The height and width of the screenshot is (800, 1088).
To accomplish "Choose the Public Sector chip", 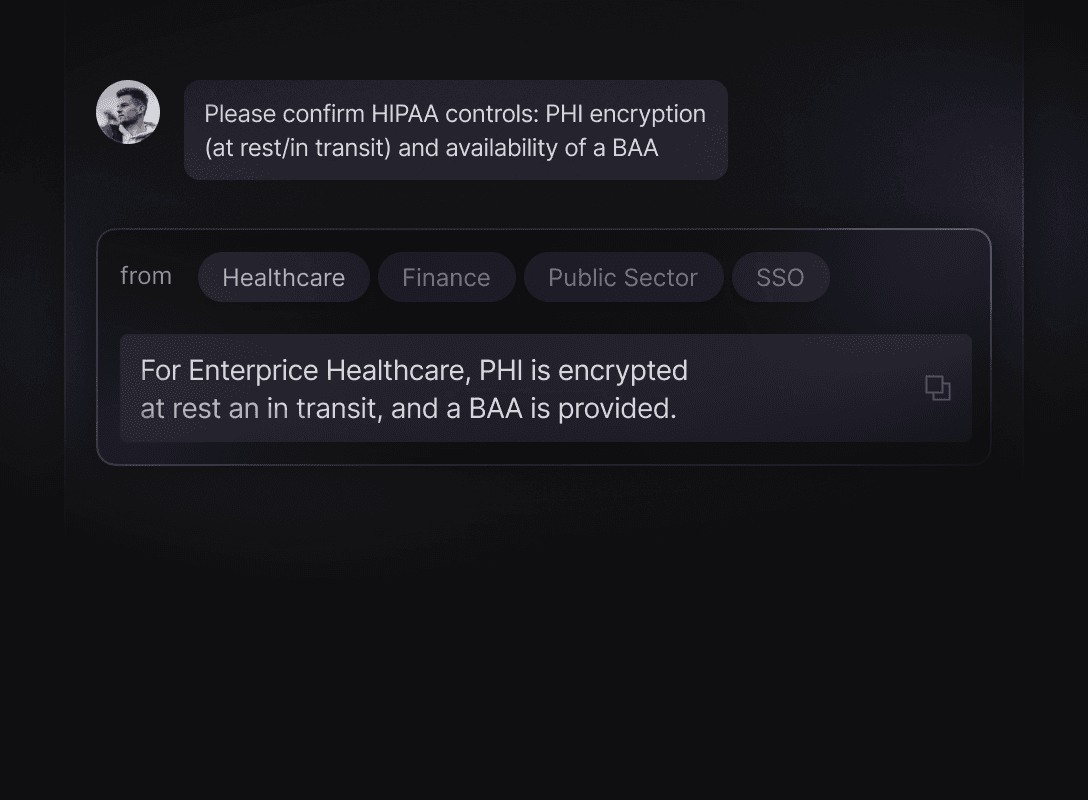I will 623,278.
